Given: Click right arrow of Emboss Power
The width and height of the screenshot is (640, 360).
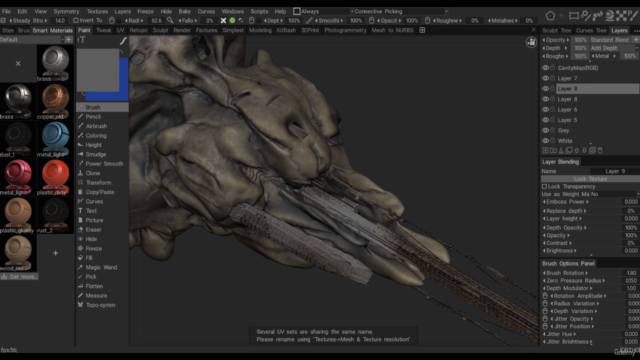Looking at the screenshot, I should [x=587, y=202].
